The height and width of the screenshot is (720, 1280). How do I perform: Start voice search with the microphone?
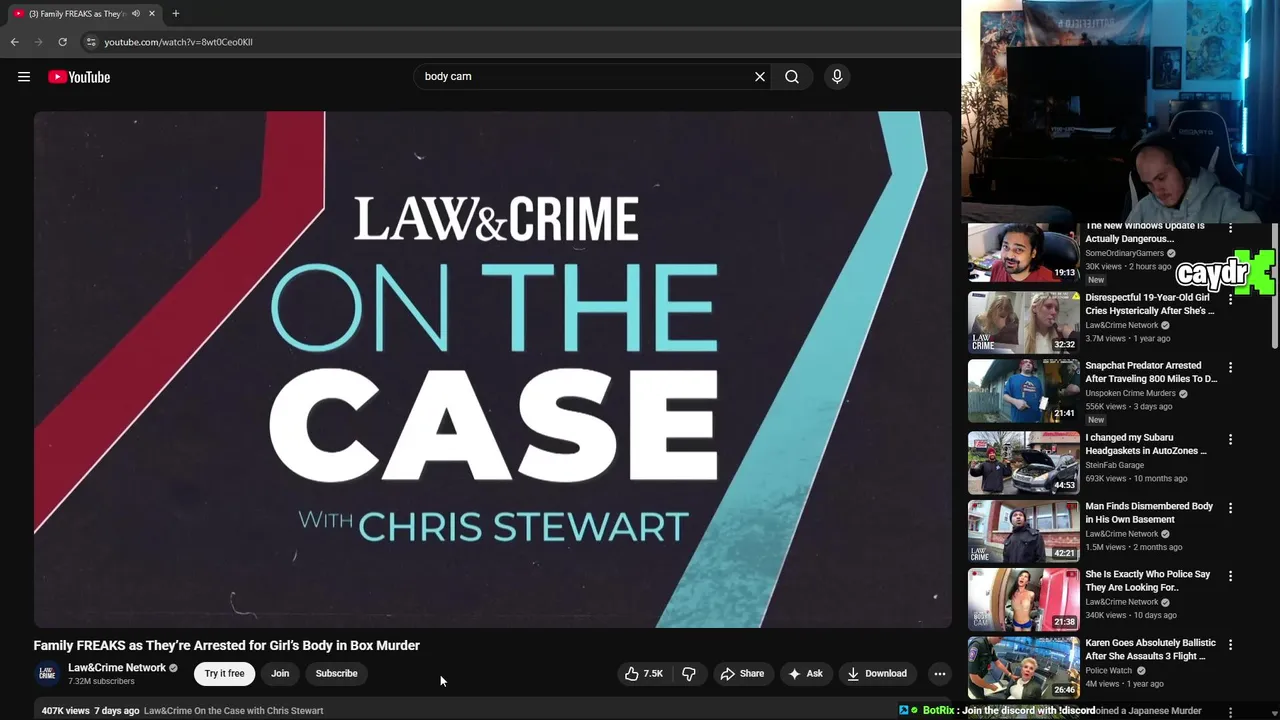(x=837, y=76)
